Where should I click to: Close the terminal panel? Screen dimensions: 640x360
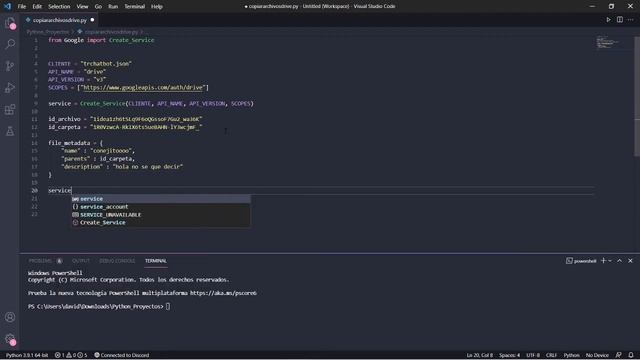point(630,261)
